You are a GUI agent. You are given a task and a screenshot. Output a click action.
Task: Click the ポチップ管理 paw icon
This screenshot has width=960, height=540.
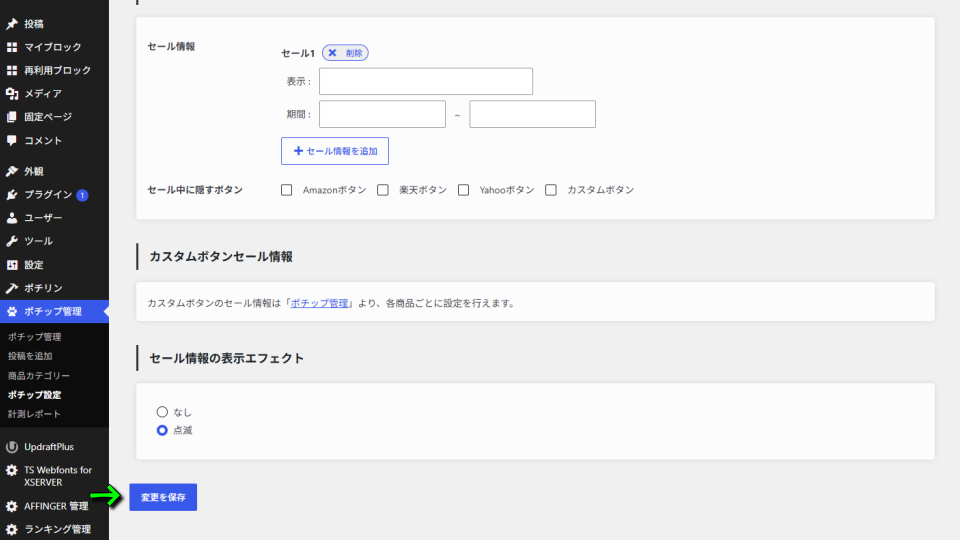point(12,312)
